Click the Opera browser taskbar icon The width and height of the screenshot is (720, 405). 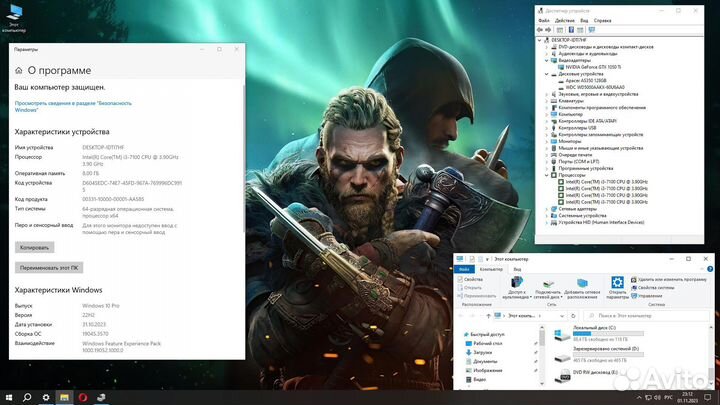[83, 397]
